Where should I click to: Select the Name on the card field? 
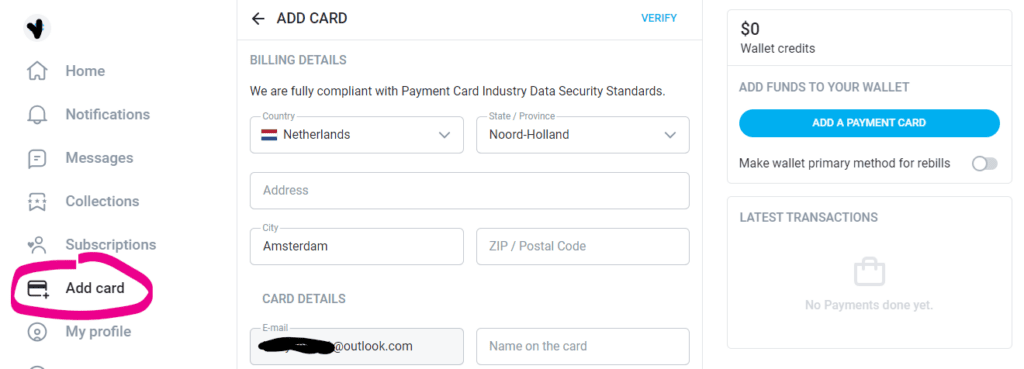583,346
